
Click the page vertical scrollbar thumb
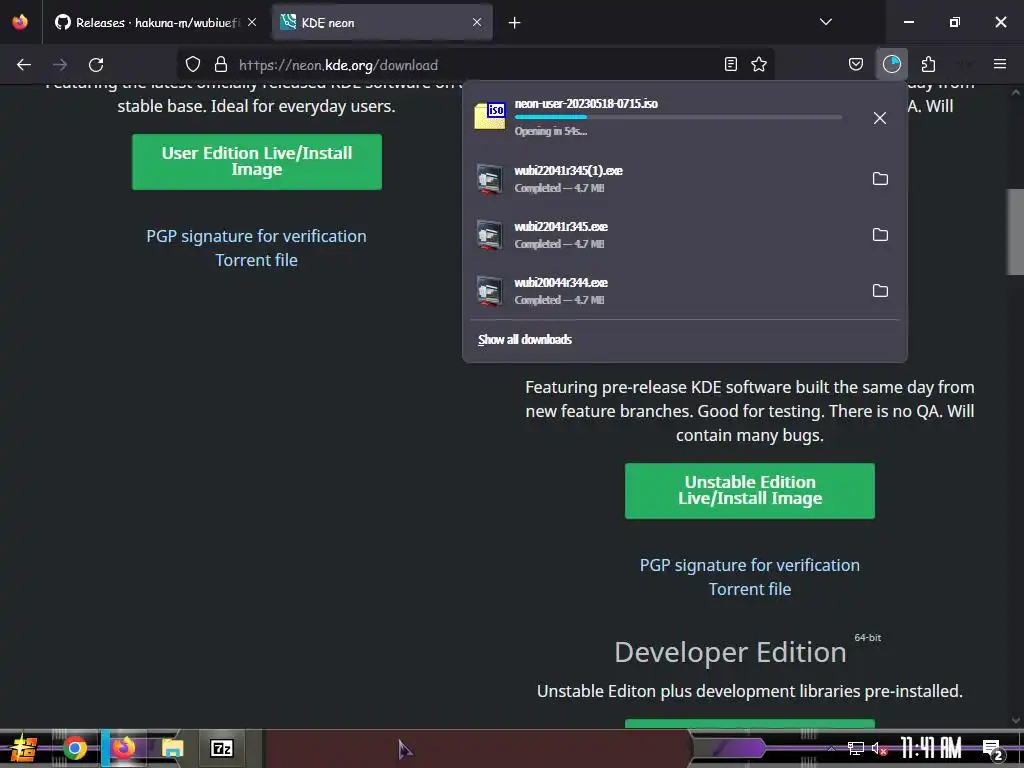pos(1016,232)
